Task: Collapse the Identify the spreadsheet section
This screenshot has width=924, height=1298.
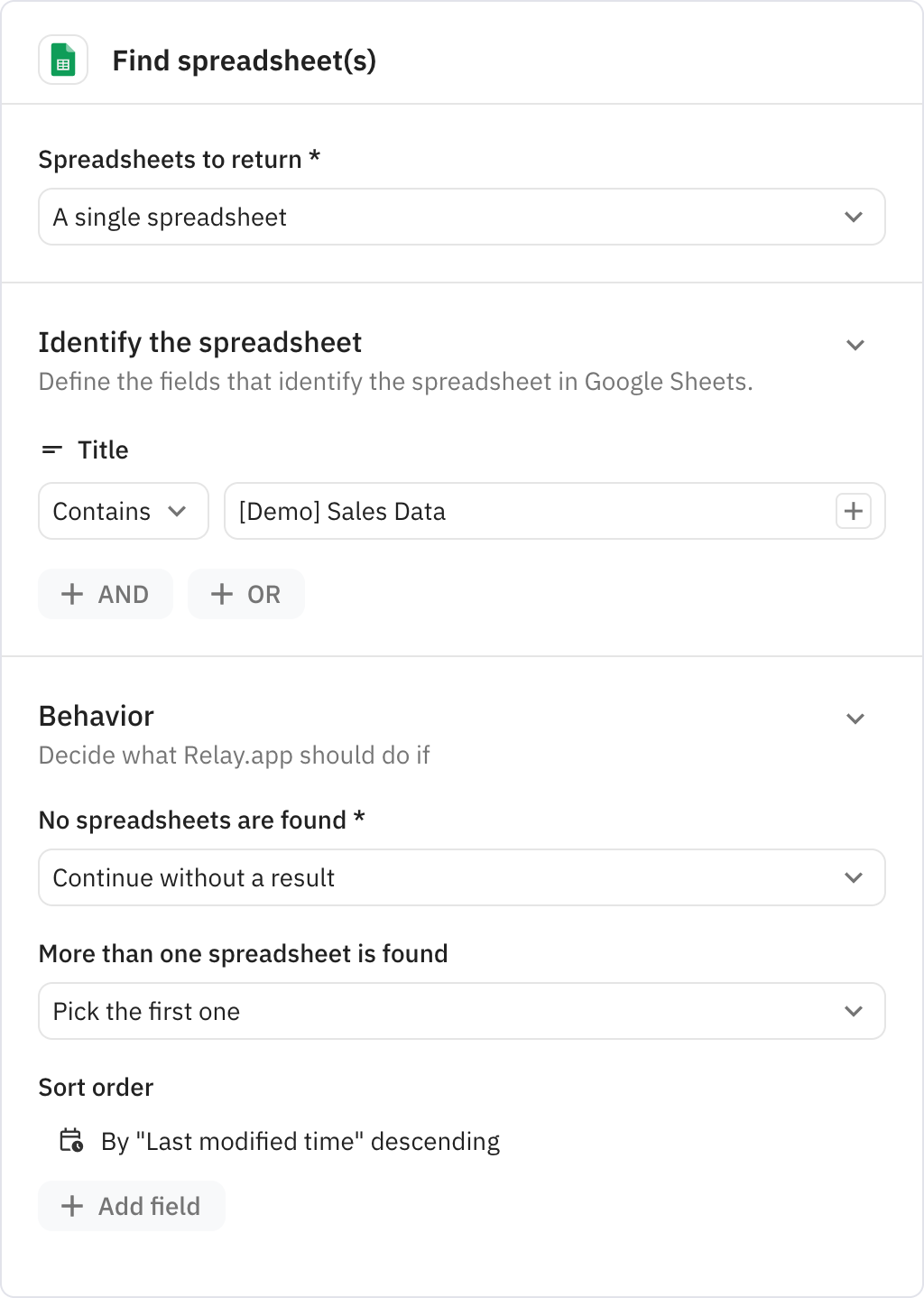Action: click(855, 344)
